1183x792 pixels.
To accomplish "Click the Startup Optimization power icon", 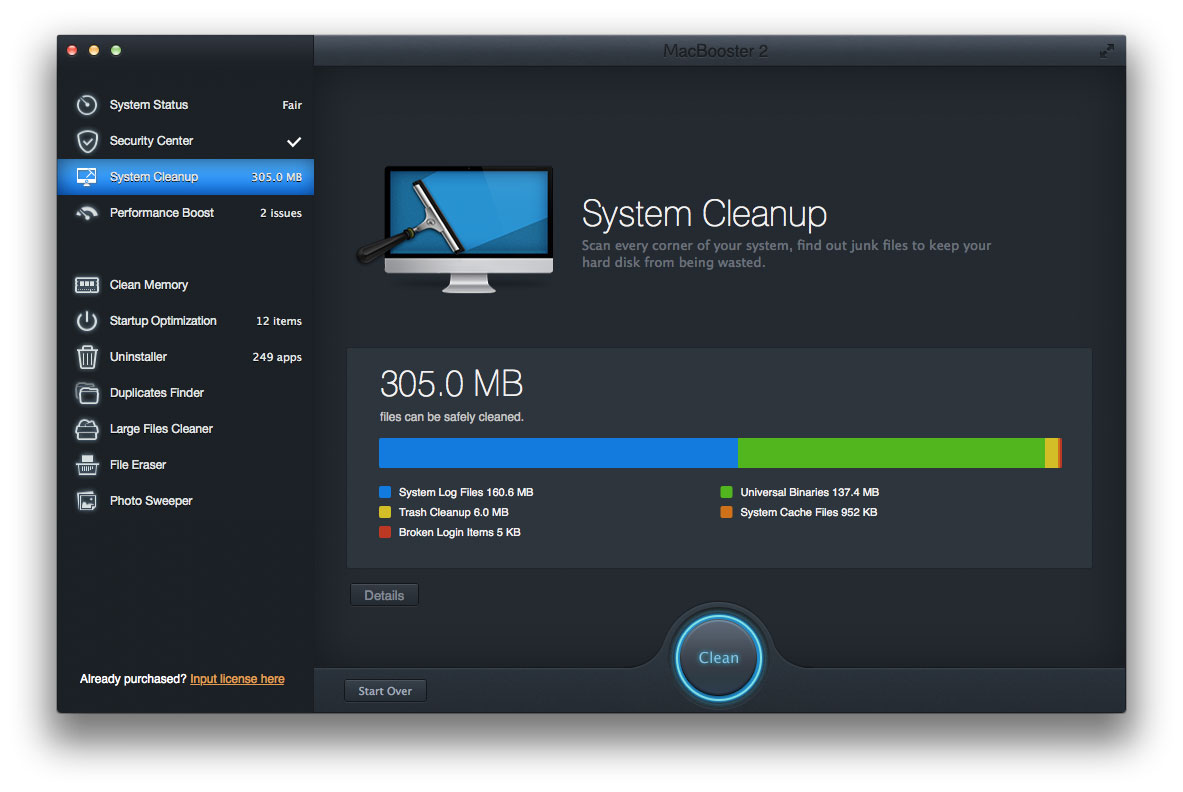I will click(87, 321).
